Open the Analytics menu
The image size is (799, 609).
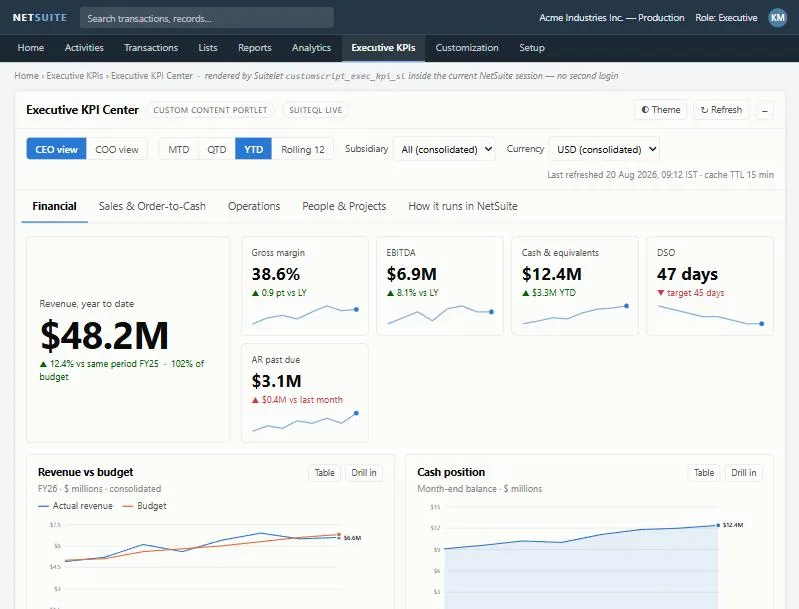(311, 47)
